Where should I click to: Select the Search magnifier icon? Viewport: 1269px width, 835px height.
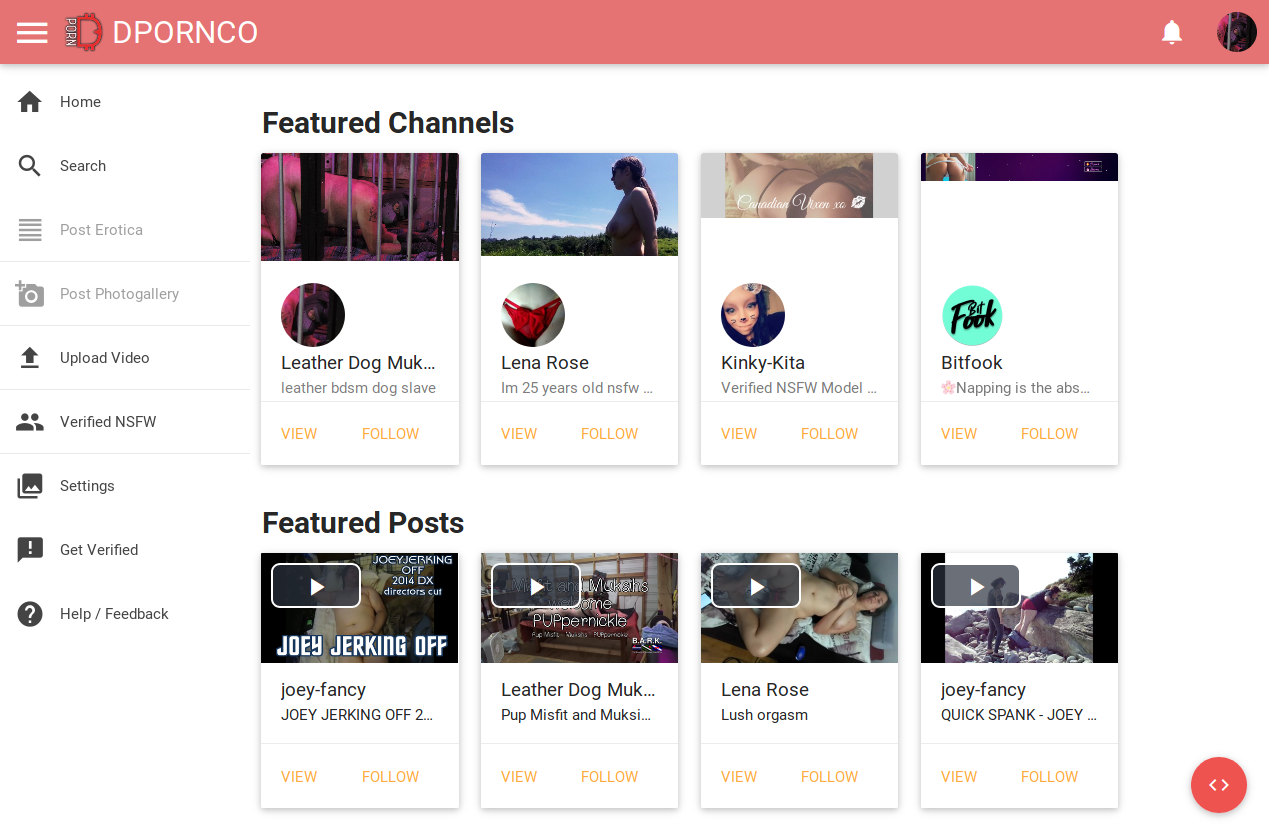pyautogui.click(x=30, y=166)
